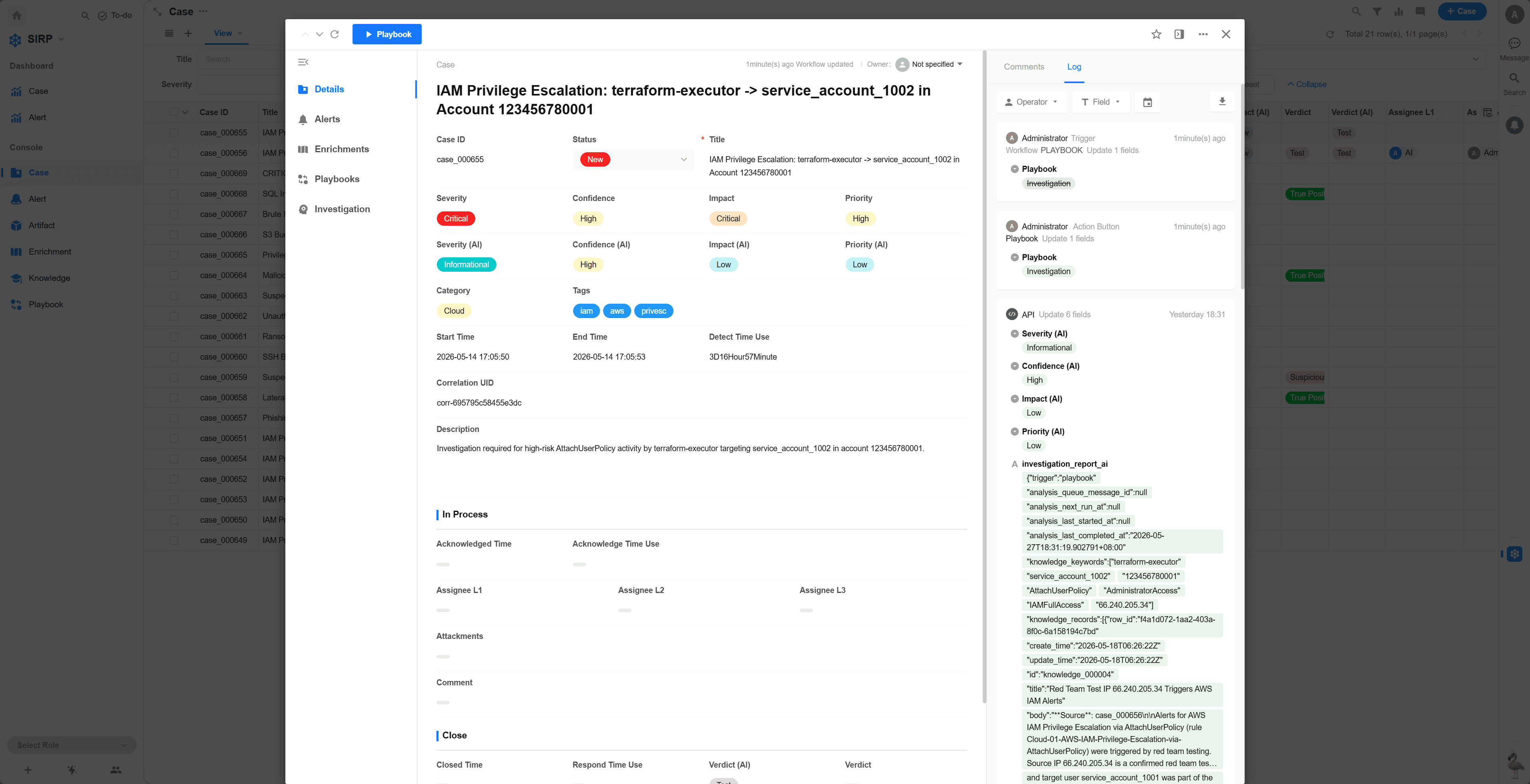Select all cases with header checkbox

coord(174,112)
